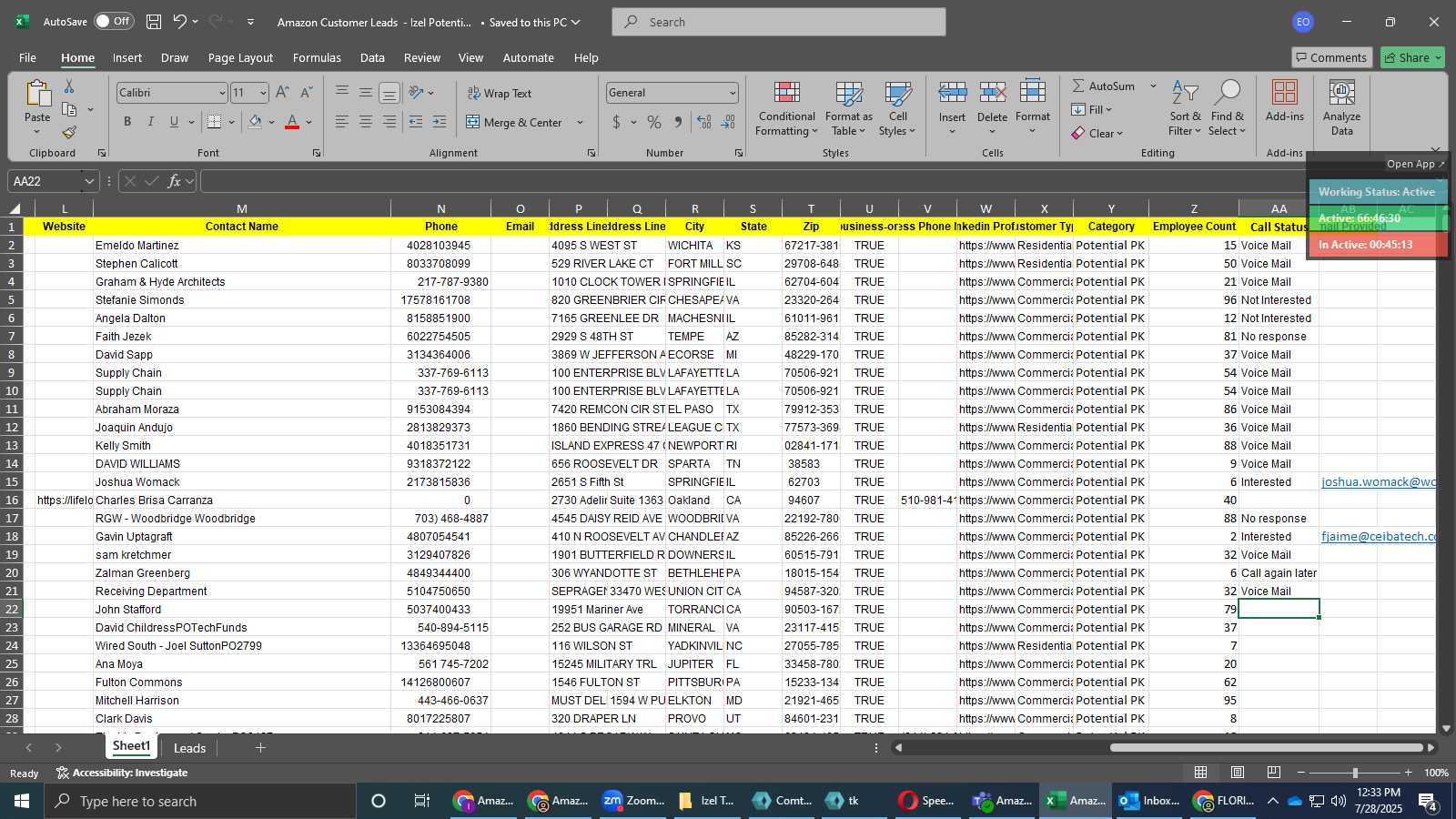Open Format as Table gallery
Screen dimensions: 1456x819
click(848, 109)
